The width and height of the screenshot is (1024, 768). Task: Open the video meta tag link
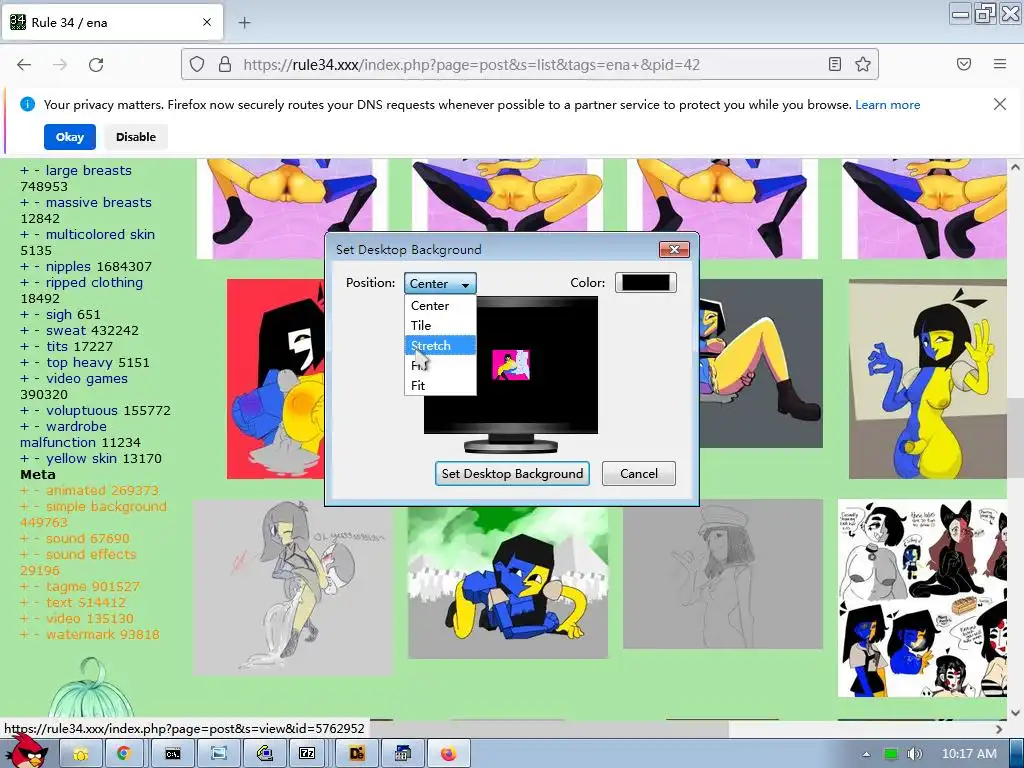[x=63, y=618]
